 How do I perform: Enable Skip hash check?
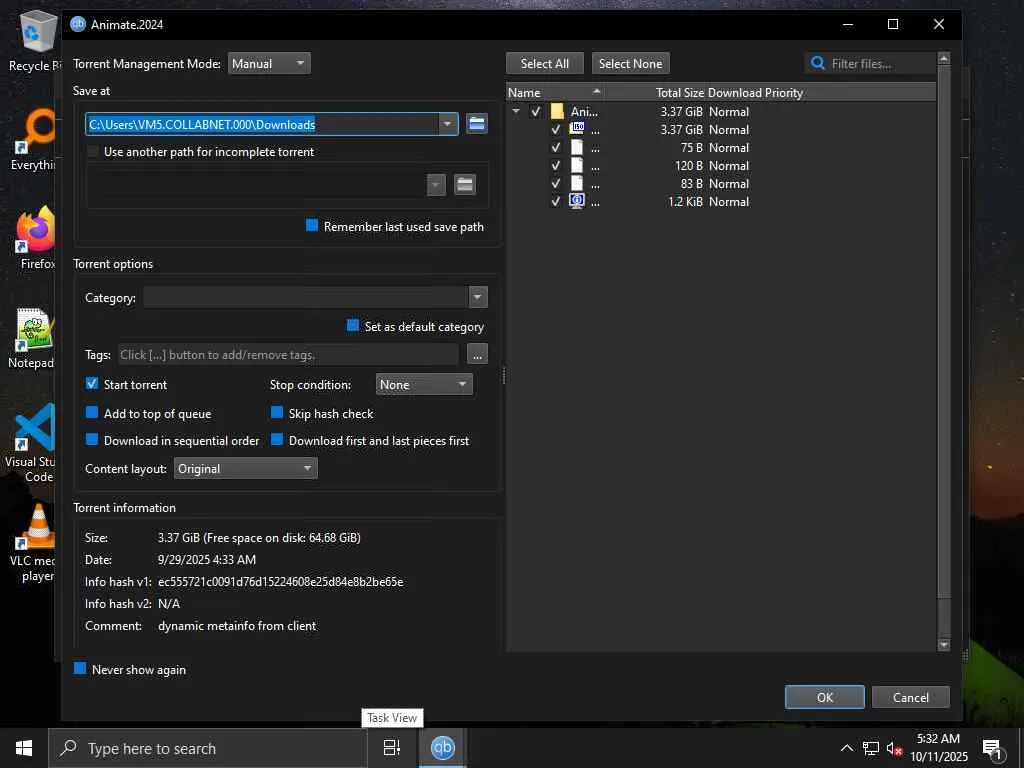[x=277, y=412]
